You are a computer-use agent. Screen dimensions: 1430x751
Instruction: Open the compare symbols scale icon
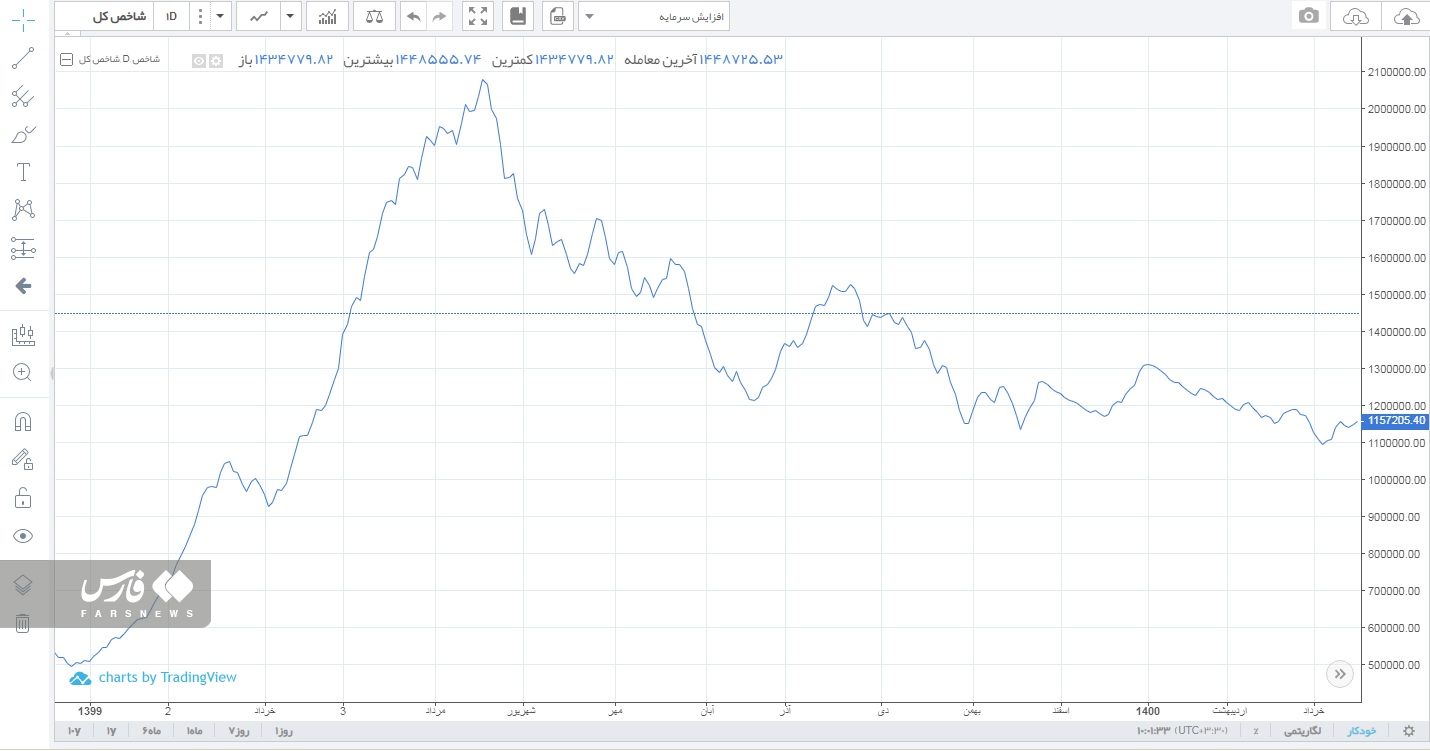[374, 16]
